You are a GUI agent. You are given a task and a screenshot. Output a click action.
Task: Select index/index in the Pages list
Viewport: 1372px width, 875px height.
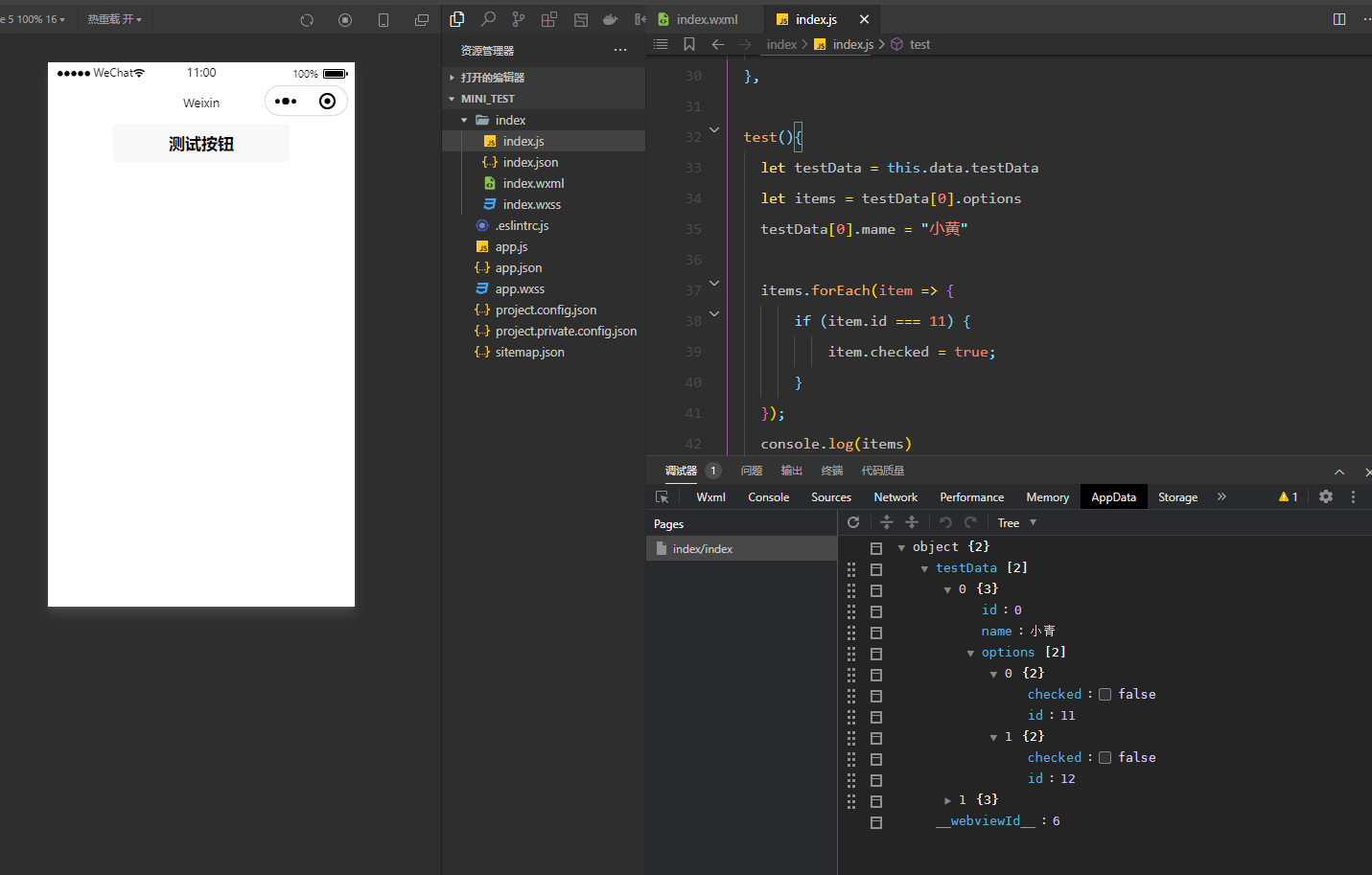(703, 549)
